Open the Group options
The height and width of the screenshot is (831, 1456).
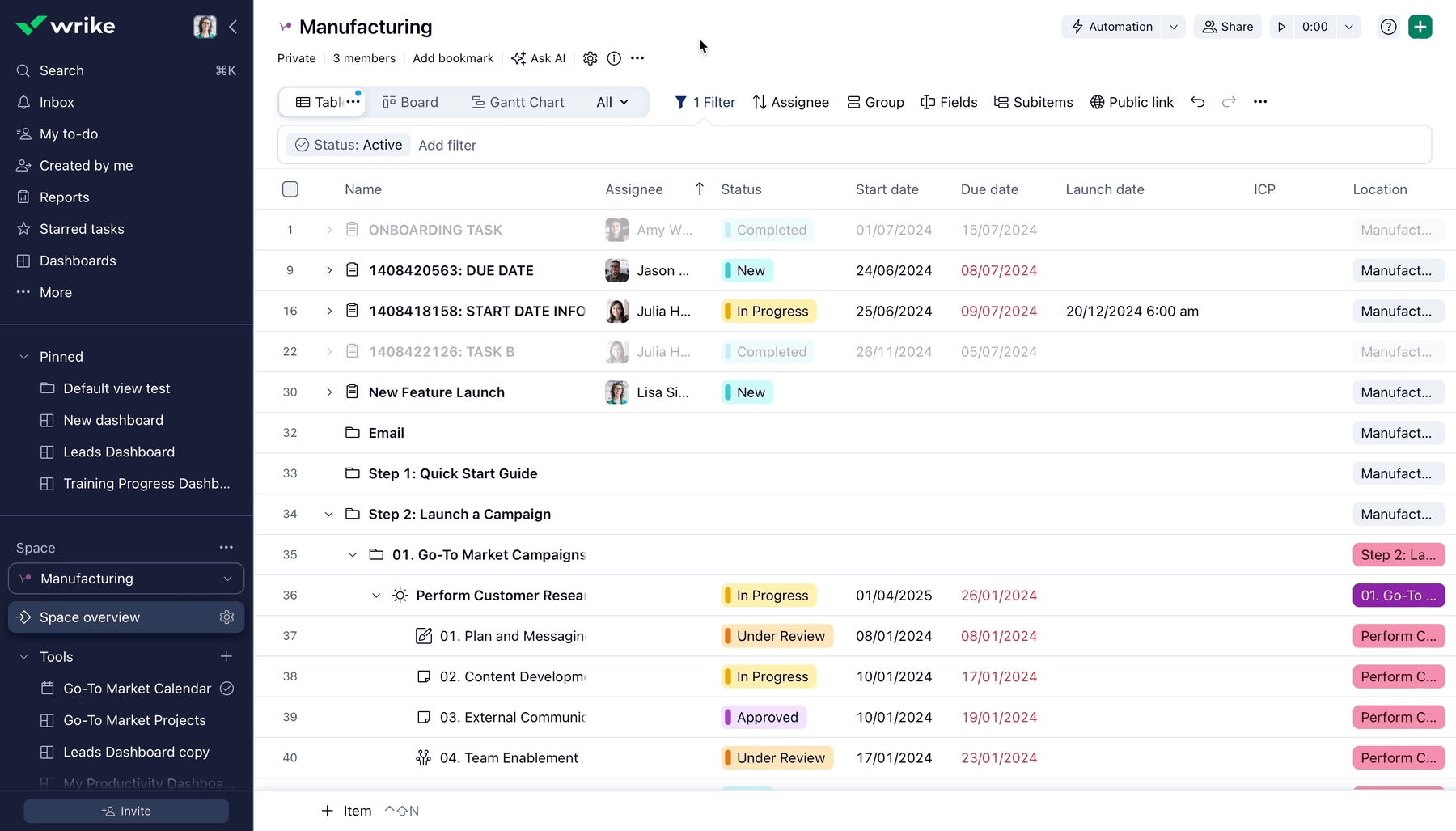pos(875,102)
